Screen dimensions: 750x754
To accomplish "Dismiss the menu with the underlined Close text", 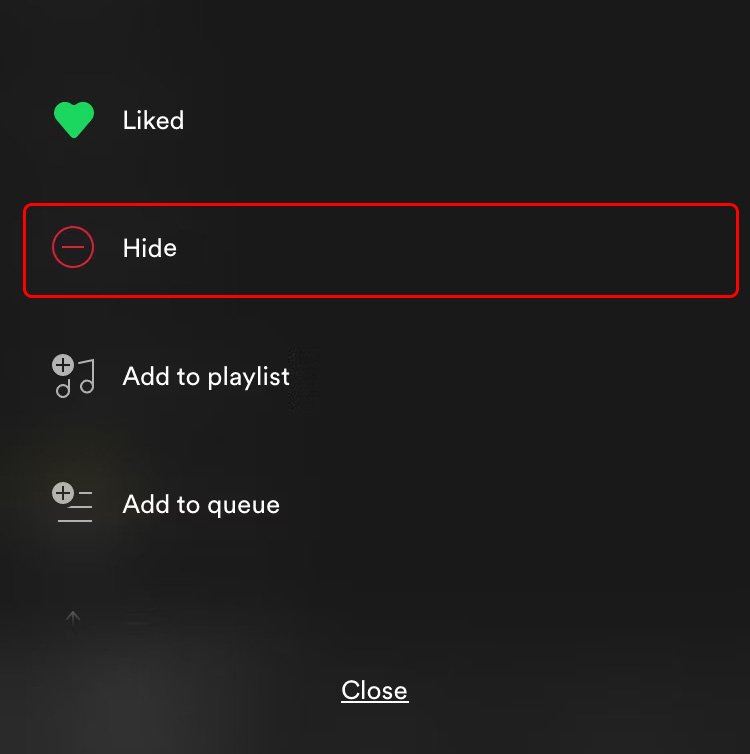I will tap(374, 691).
